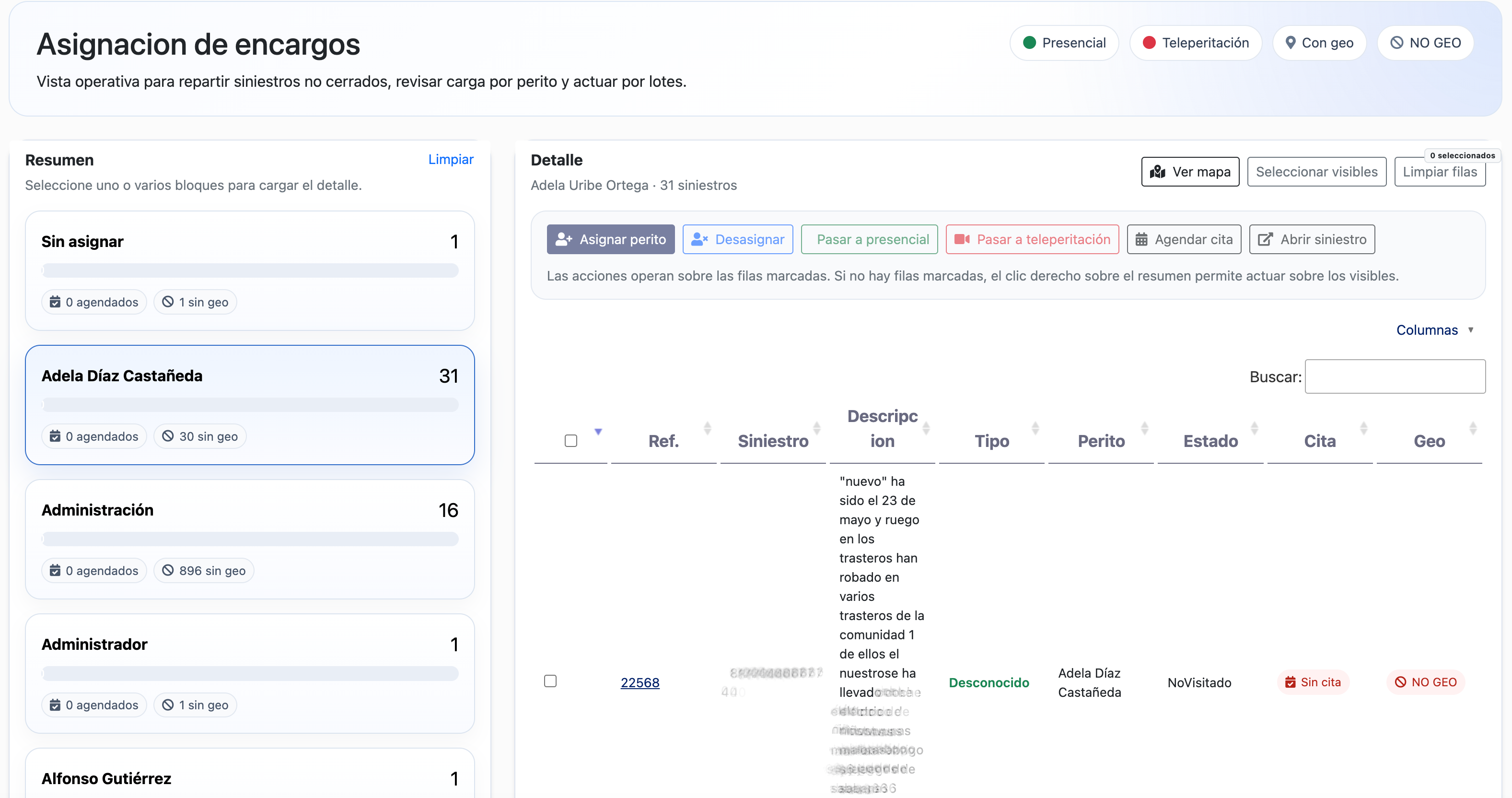Open the Columnas dropdown
This screenshot has height=798, width=1512.
1434,330
